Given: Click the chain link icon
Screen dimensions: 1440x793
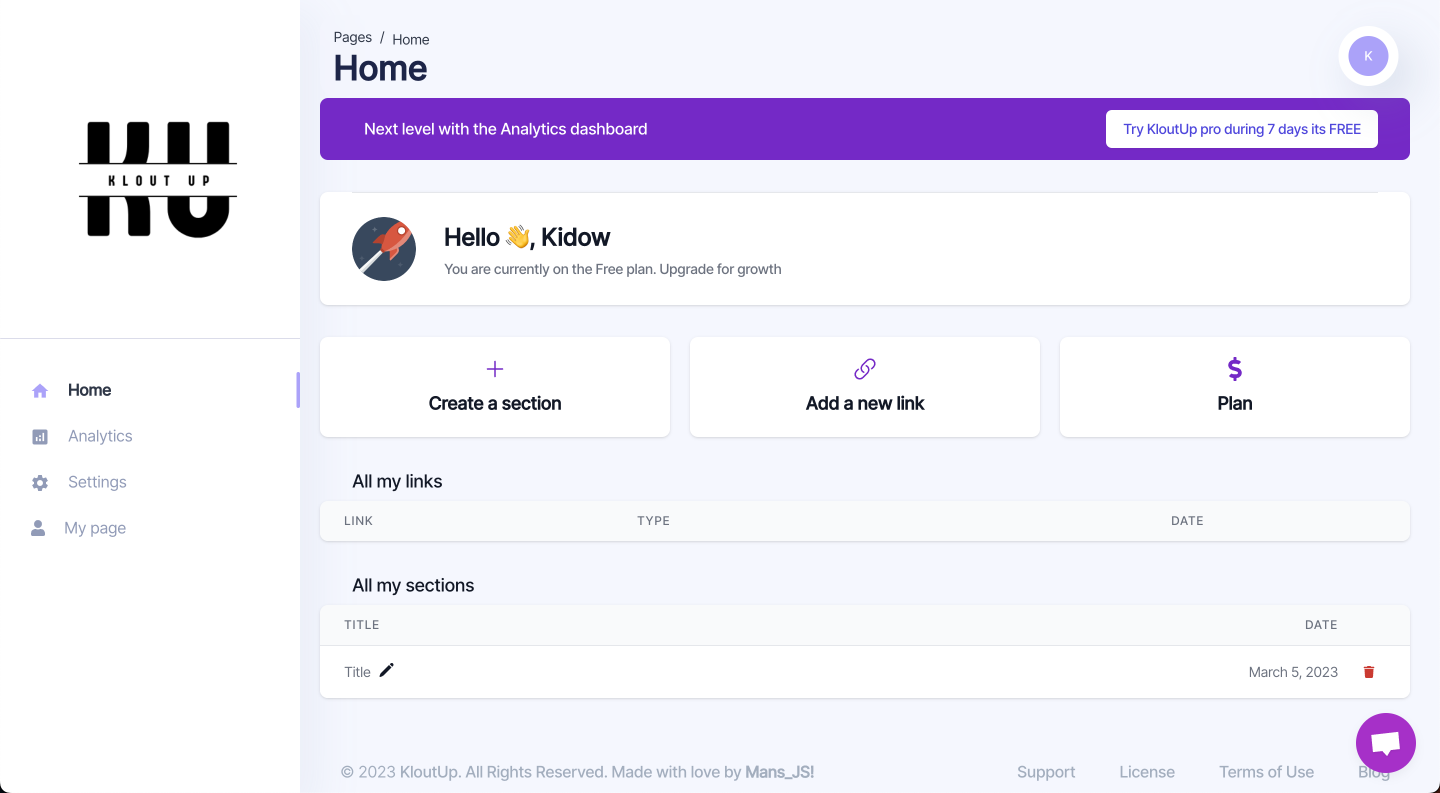Looking at the screenshot, I should click(x=865, y=369).
